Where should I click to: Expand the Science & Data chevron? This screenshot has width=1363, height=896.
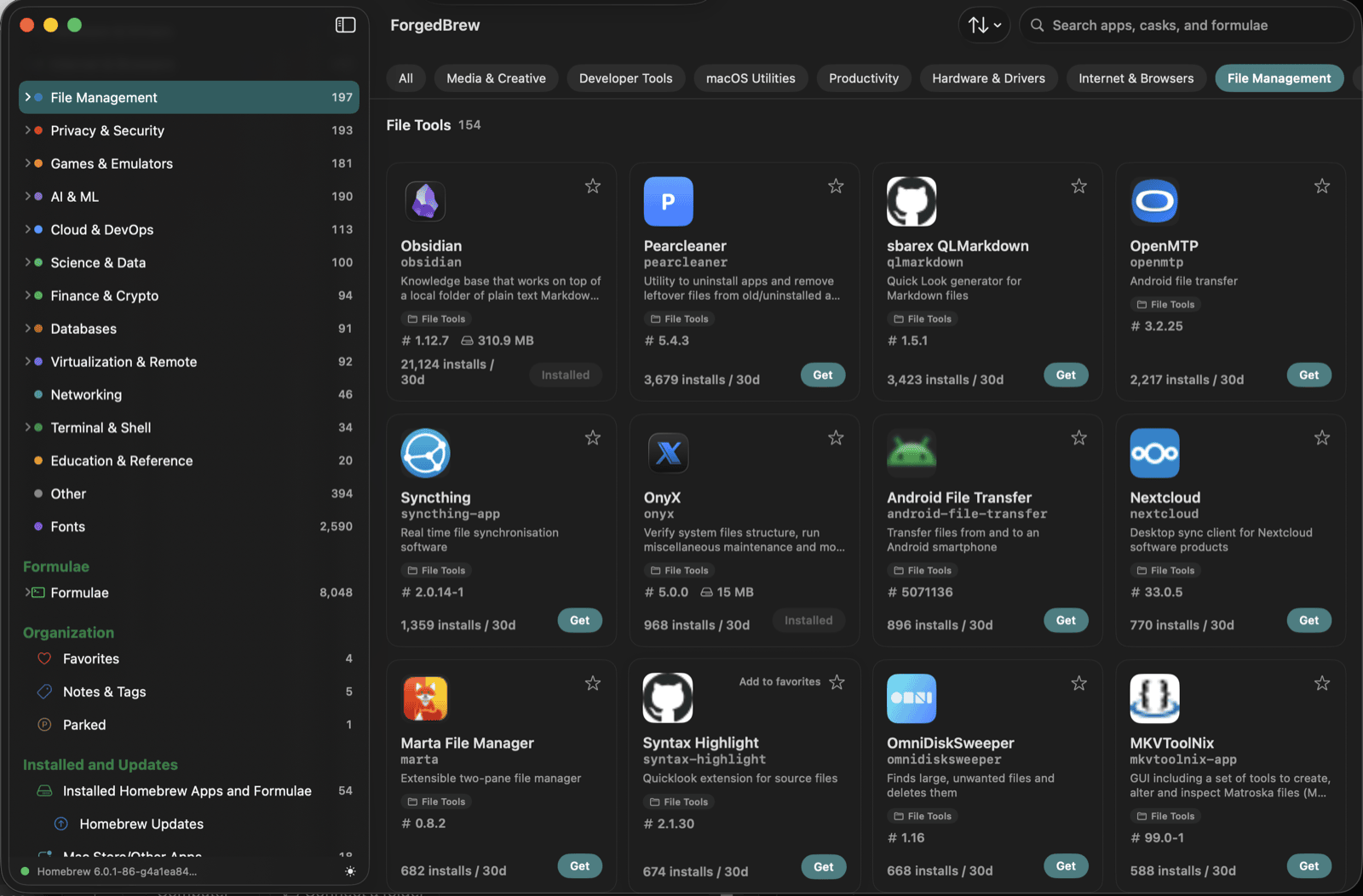click(x=27, y=262)
